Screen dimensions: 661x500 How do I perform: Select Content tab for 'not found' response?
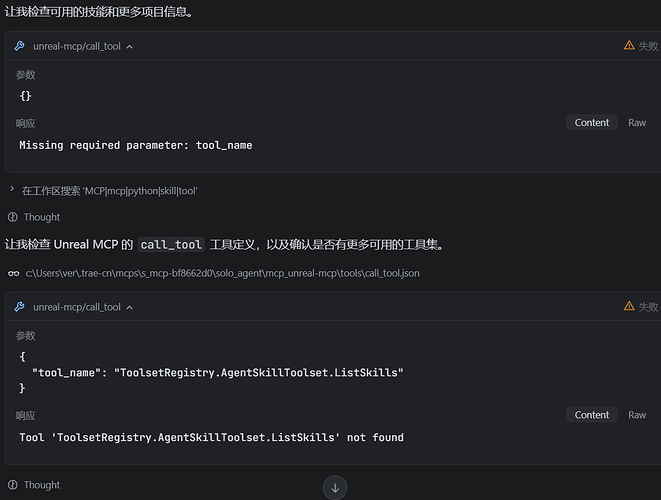pyautogui.click(x=591, y=415)
